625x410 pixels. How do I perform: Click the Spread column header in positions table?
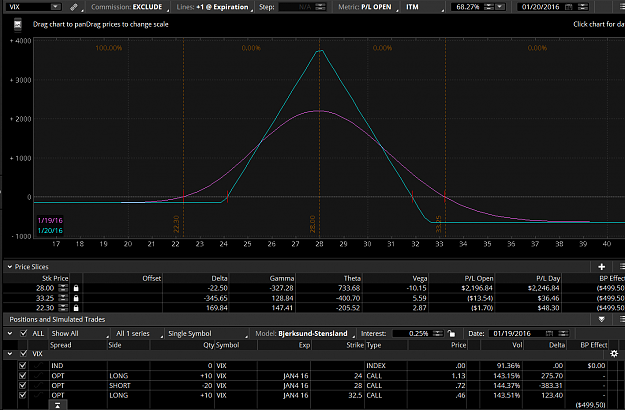pyautogui.click(x=61, y=345)
